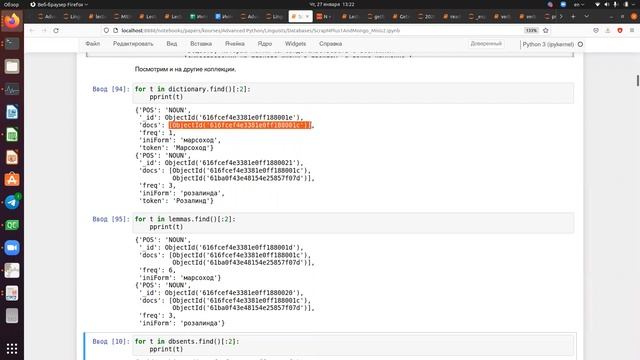The image size is (640, 360).
Task: Click the Python 3 (ipykernel) label
Action: (x=548, y=44)
